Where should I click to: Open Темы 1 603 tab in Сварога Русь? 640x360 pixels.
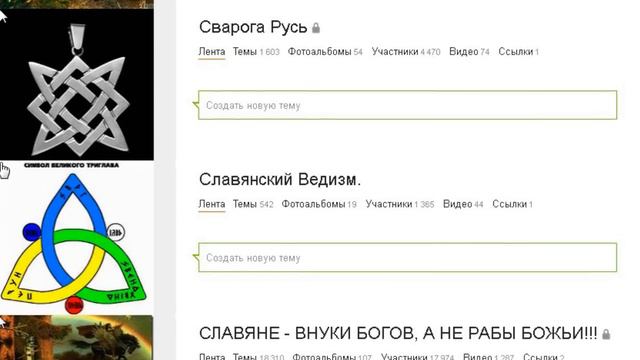click(x=256, y=52)
